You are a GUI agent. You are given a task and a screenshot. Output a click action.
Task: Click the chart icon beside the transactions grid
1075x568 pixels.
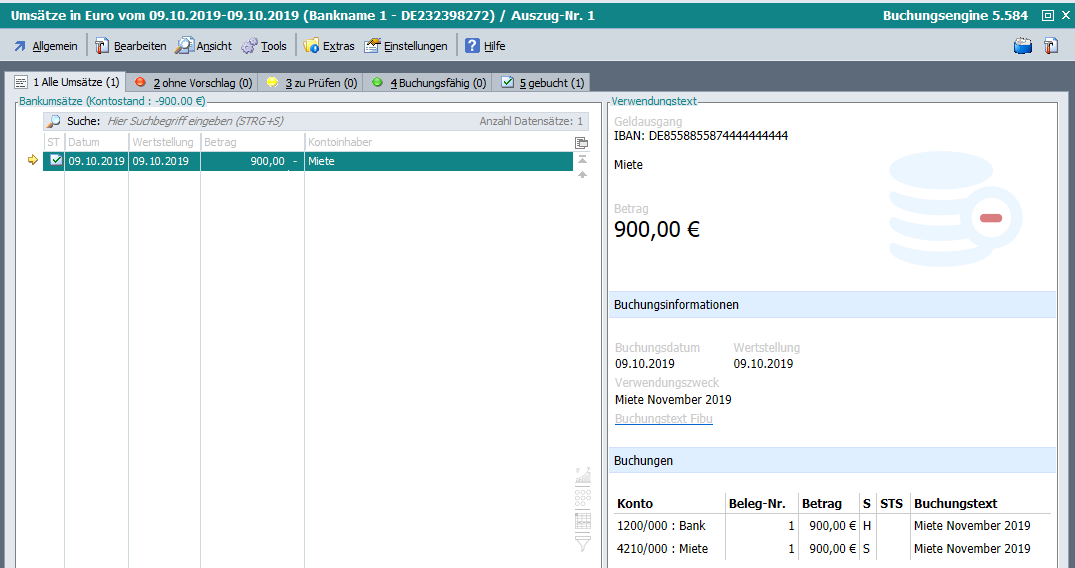(x=583, y=474)
